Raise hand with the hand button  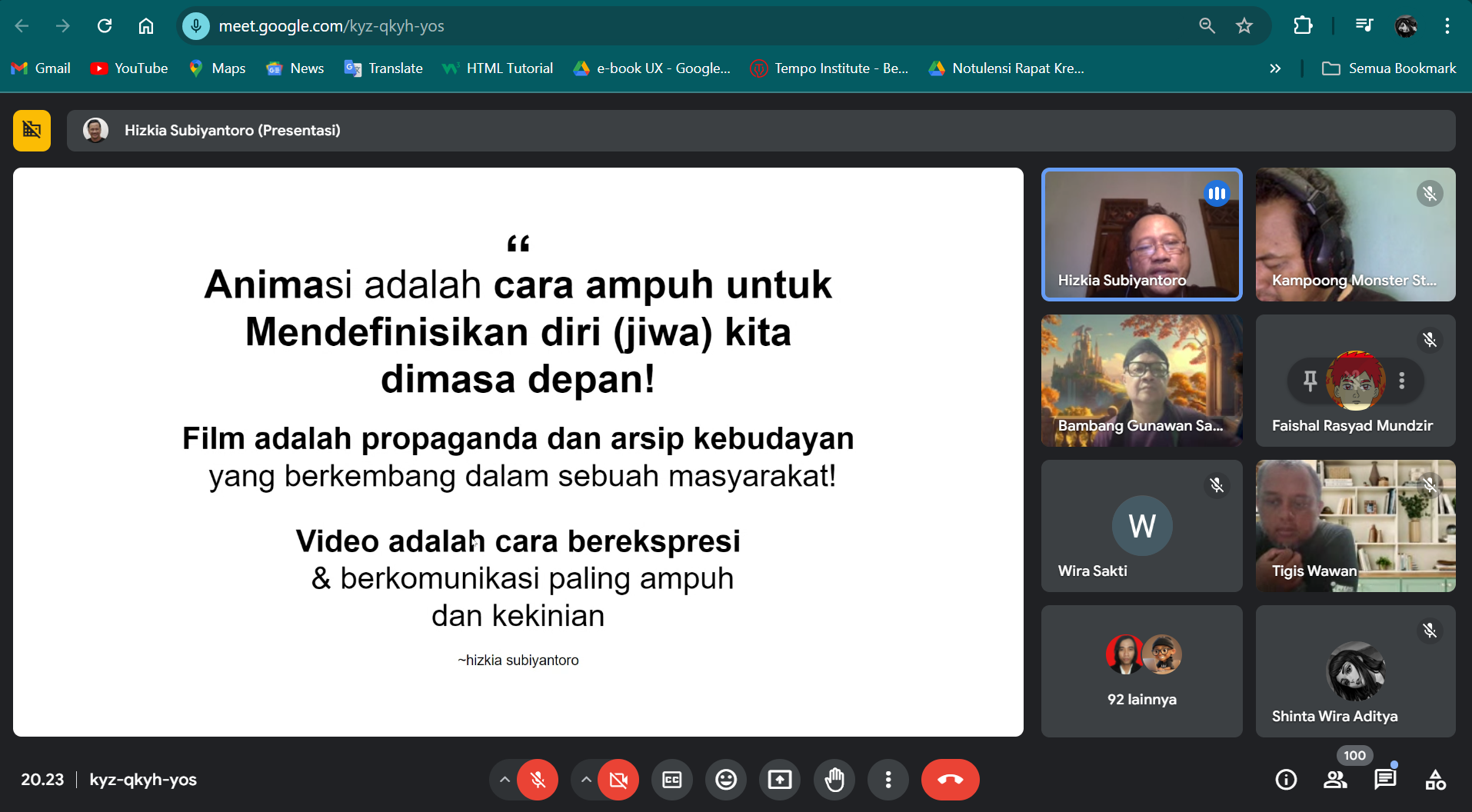coord(834,780)
